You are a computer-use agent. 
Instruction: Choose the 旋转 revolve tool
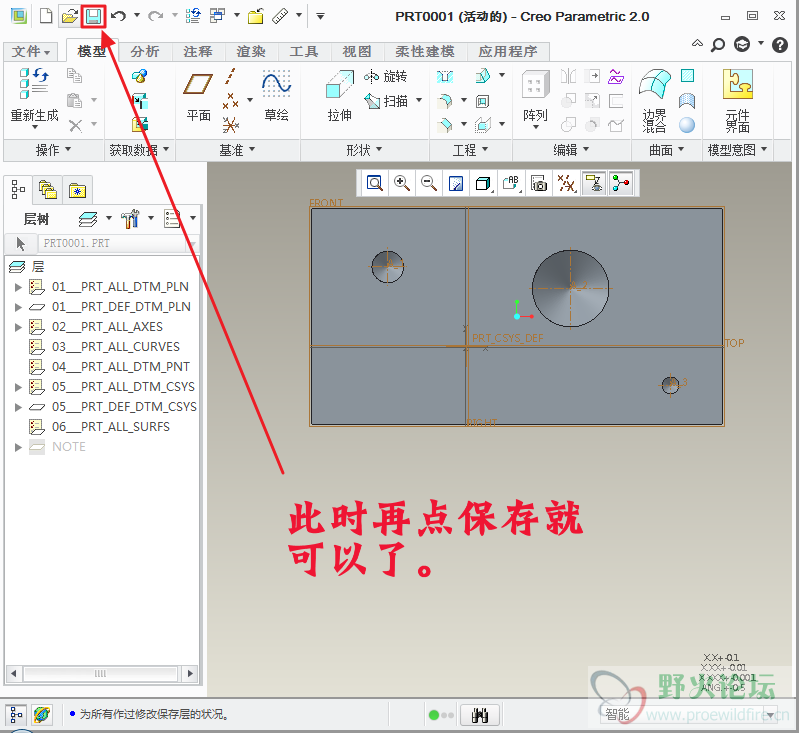point(386,76)
